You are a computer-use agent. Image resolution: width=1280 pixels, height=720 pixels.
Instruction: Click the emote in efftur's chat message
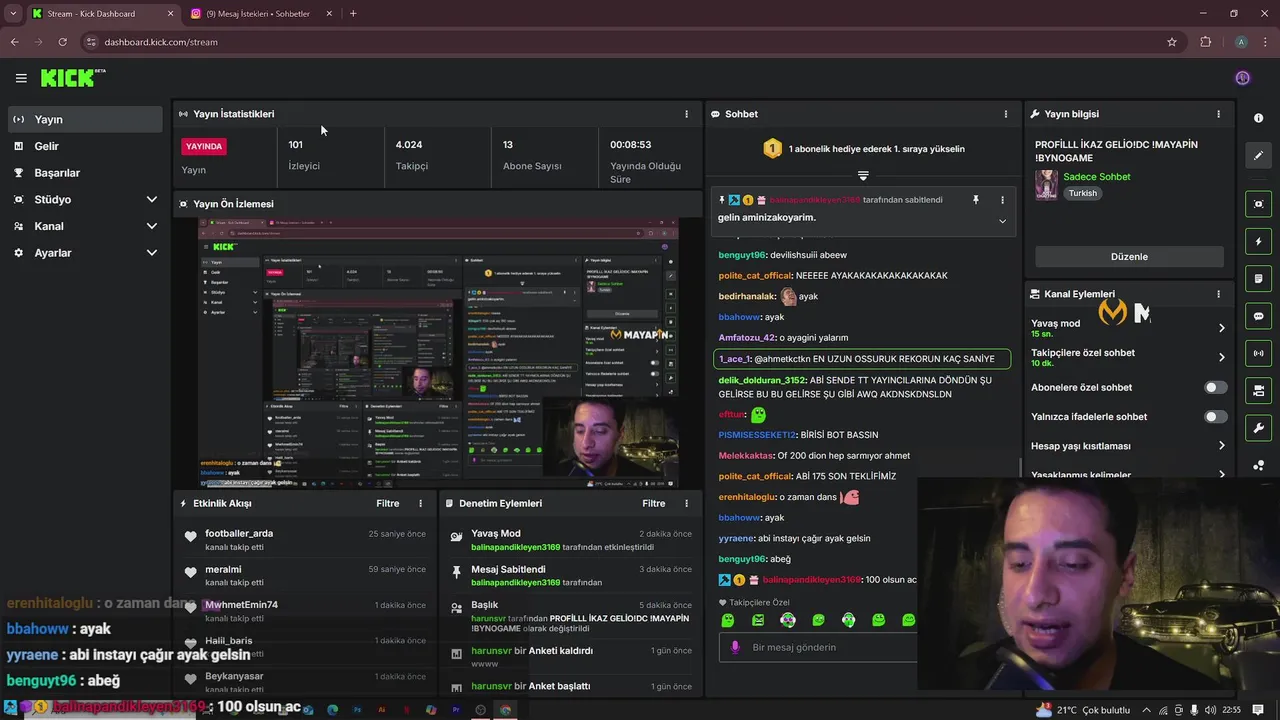[759, 415]
